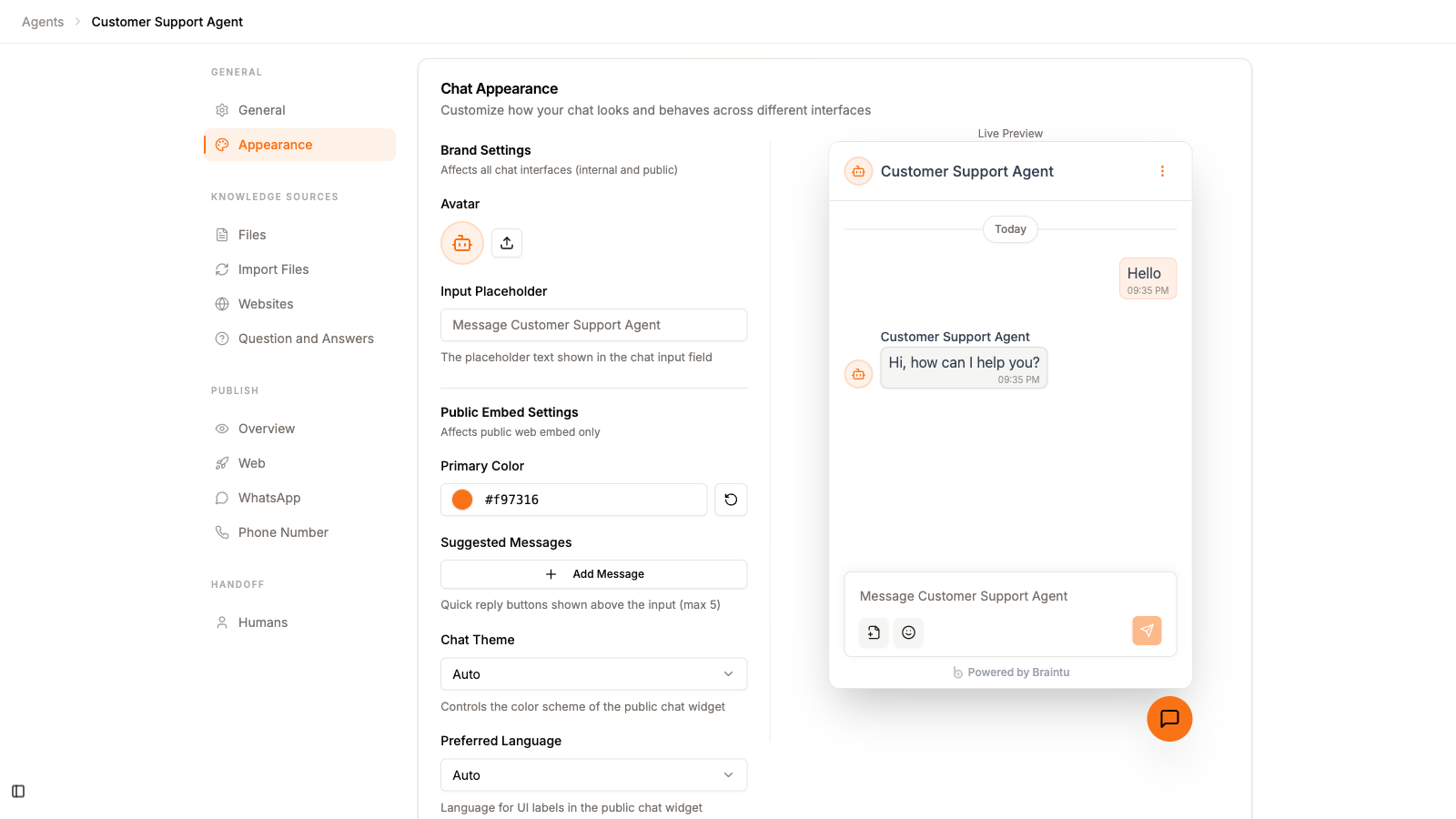Click the Powered by Braintu link
Image resolution: width=1456 pixels, height=819 pixels.
[x=1010, y=672]
